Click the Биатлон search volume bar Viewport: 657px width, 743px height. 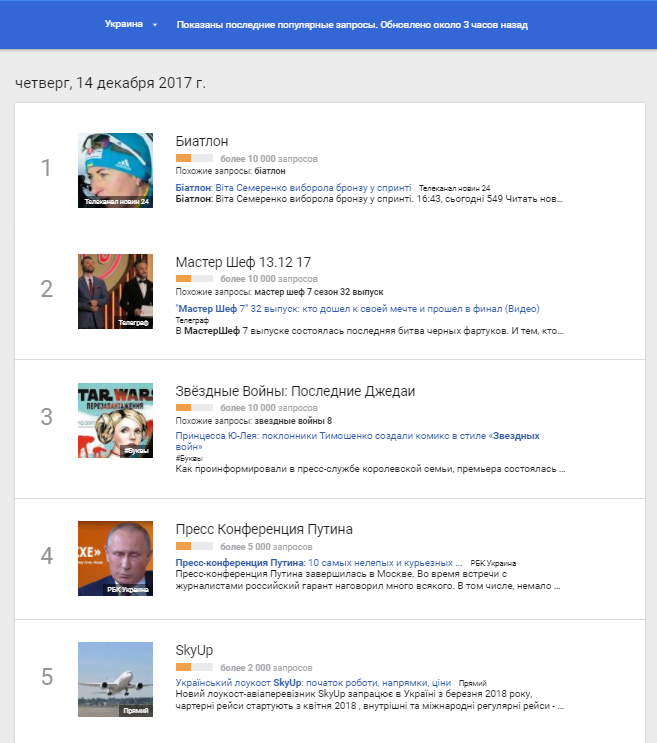coord(194,158)
